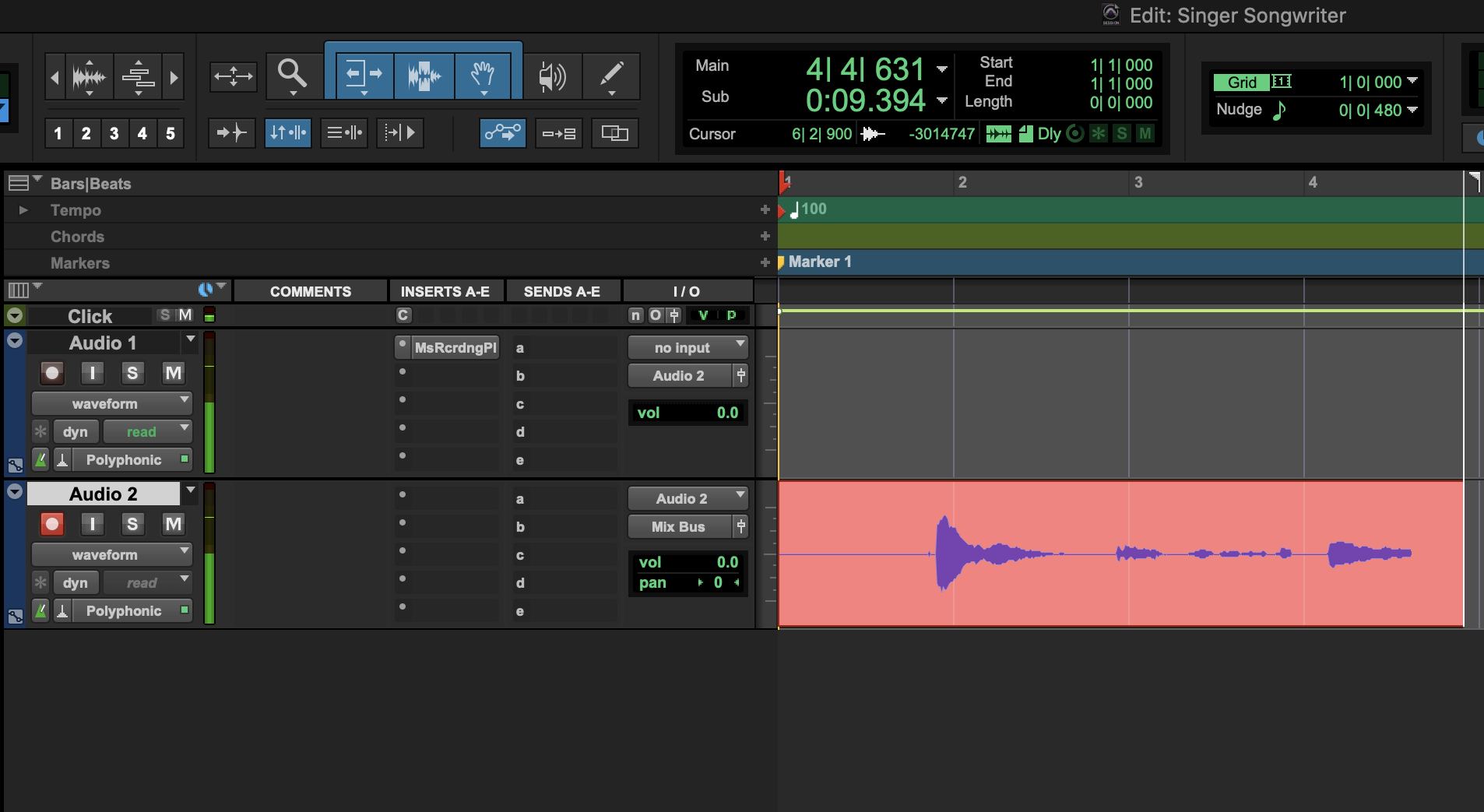Image resolution: width=1484 pixels, height=812 pixels.
Task: Select the Grabber hand tool
Action: click(x=483, y=76)
